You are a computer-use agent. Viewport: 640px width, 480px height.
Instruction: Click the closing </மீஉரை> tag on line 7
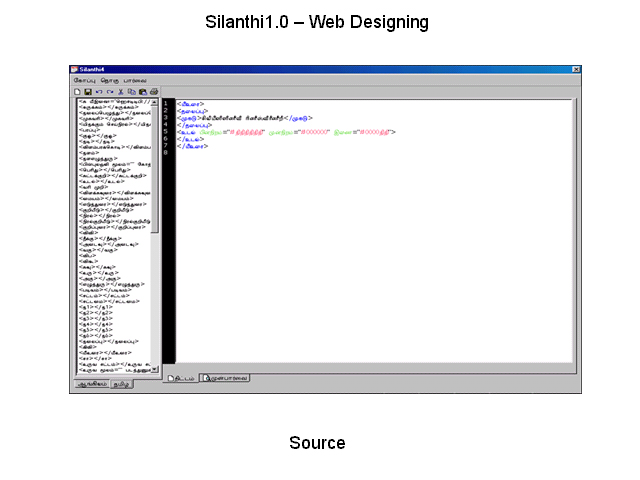[192, 146]
